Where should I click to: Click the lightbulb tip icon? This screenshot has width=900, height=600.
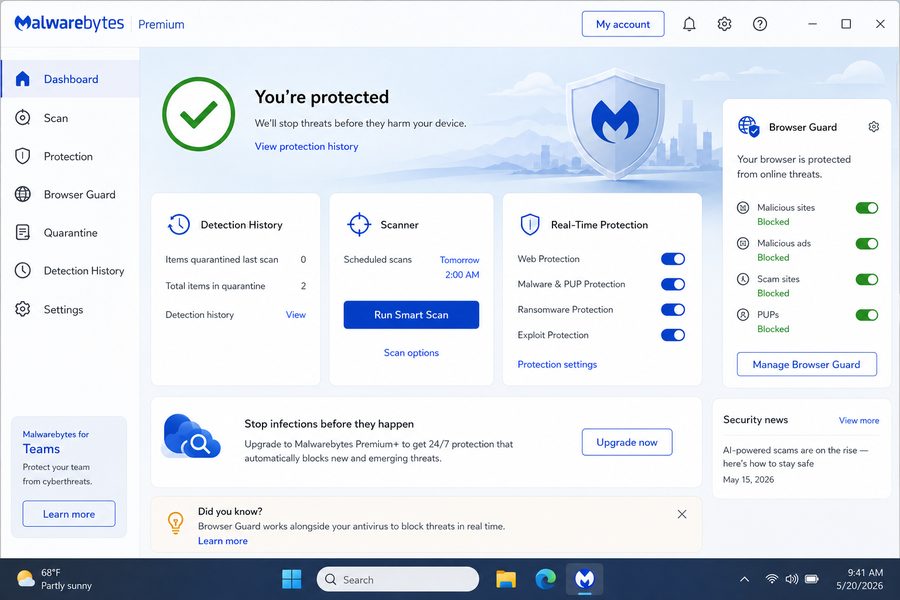176,523
